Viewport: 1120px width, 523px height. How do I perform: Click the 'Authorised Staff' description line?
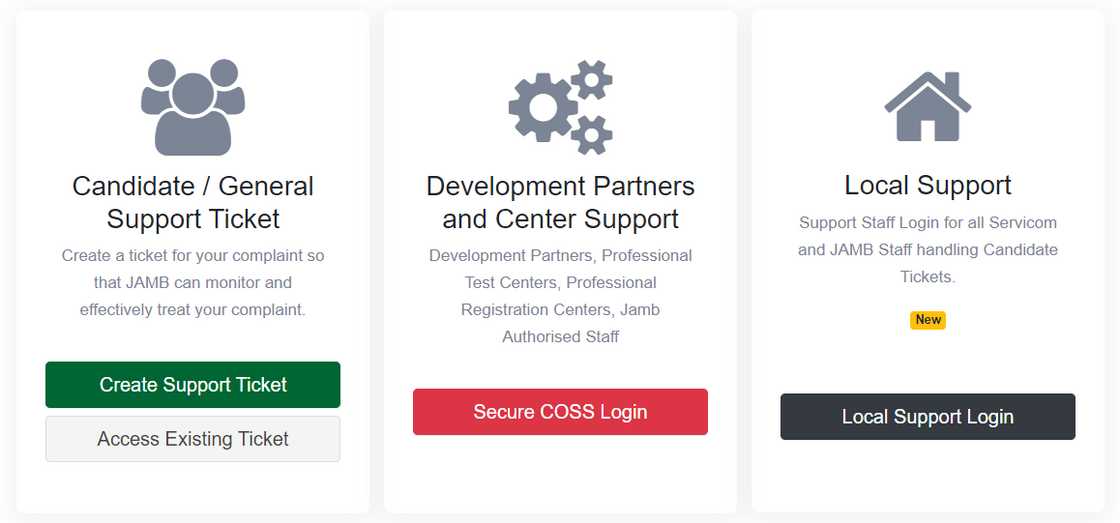(x=560, y=337)
